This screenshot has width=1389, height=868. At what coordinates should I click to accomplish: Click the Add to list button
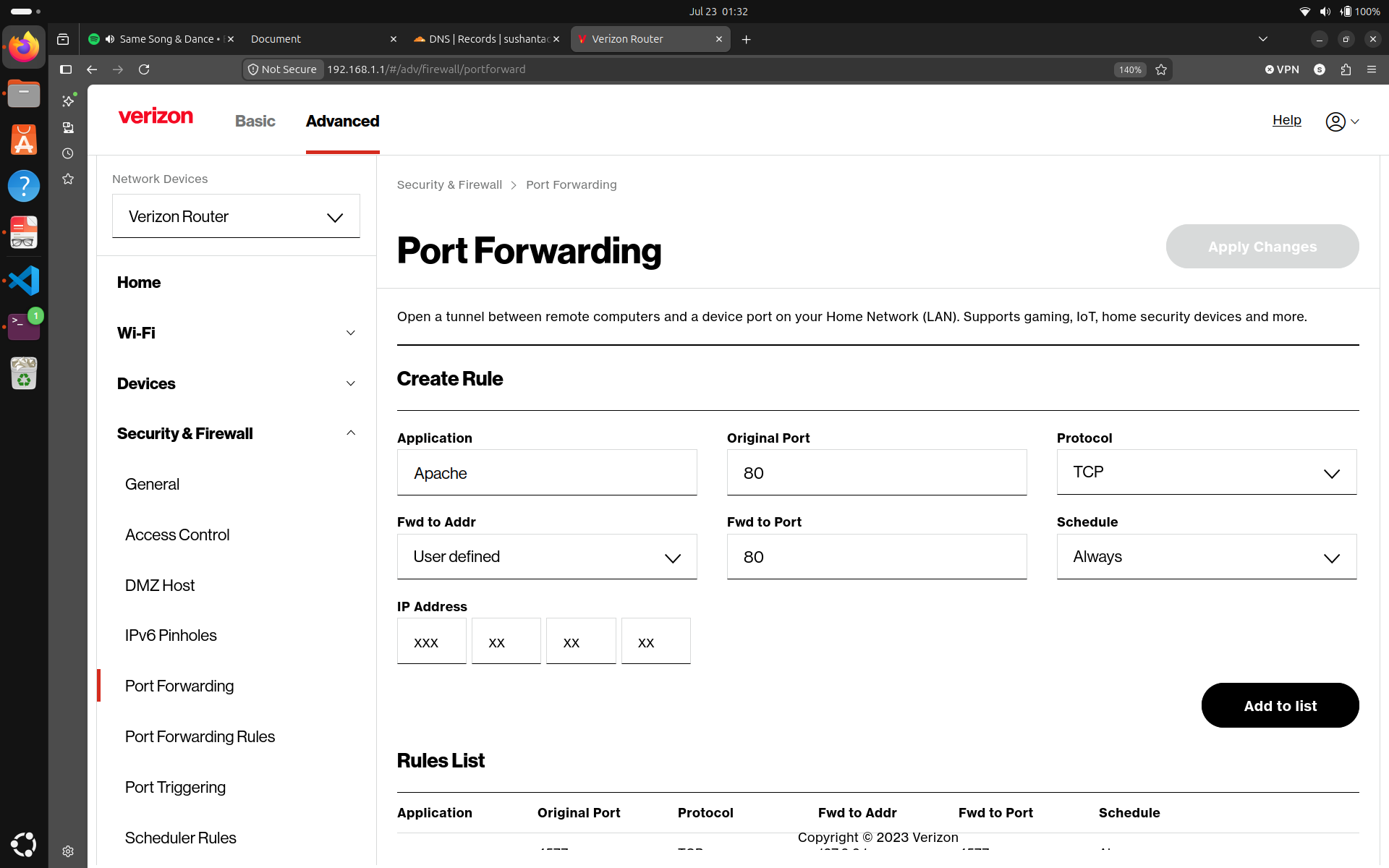pyautogui.click(x=1280, y=705)
